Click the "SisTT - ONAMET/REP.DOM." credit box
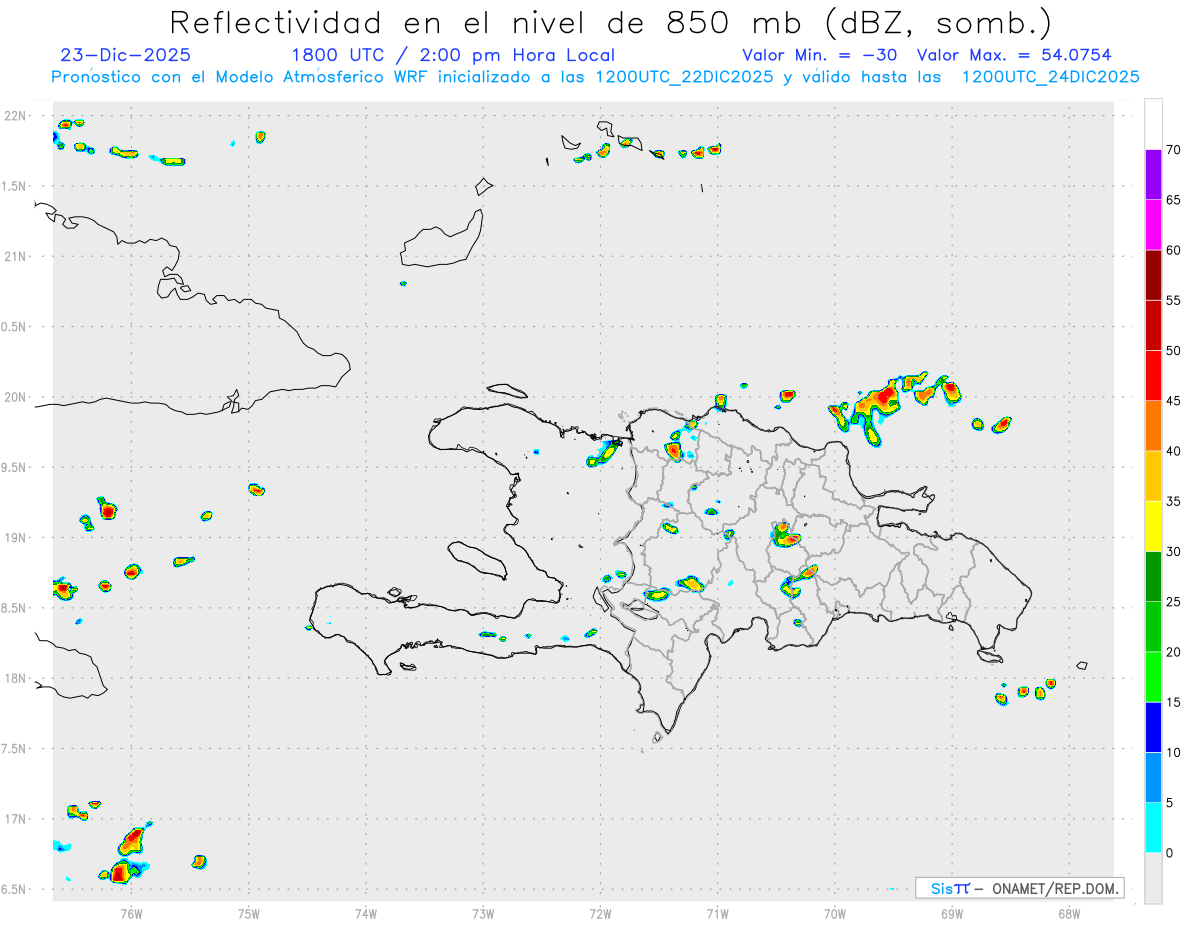Image resolution: width=1200 pixels, height=927 pixels. click(x=1019, y=888)
